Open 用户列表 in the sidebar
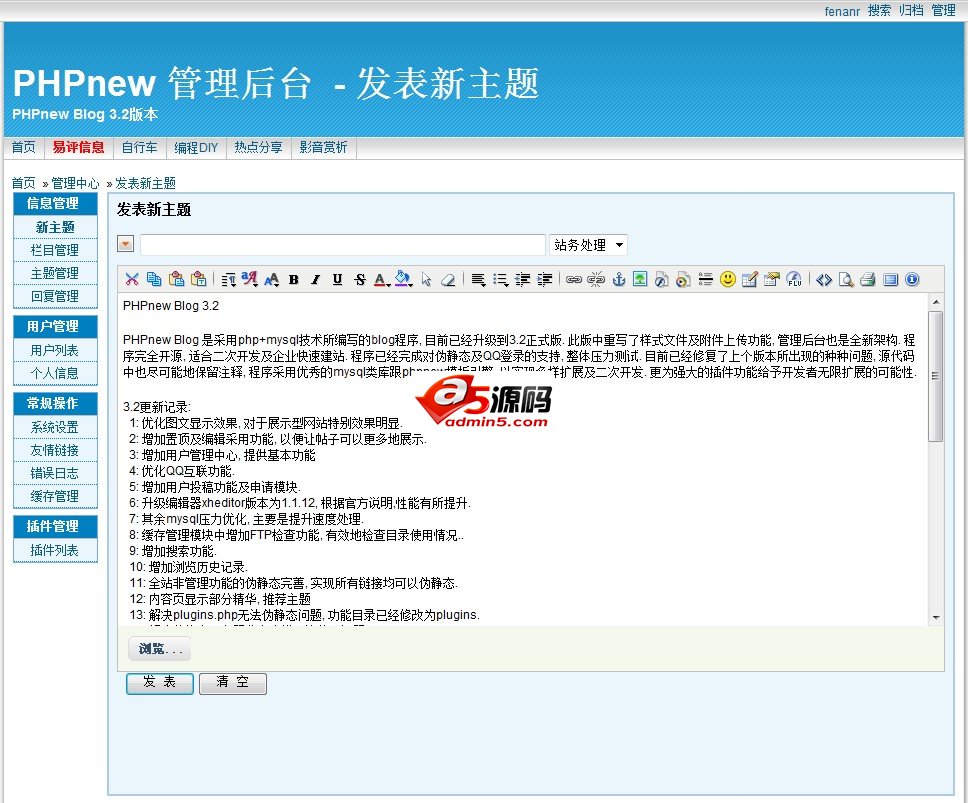 point(55,350)
